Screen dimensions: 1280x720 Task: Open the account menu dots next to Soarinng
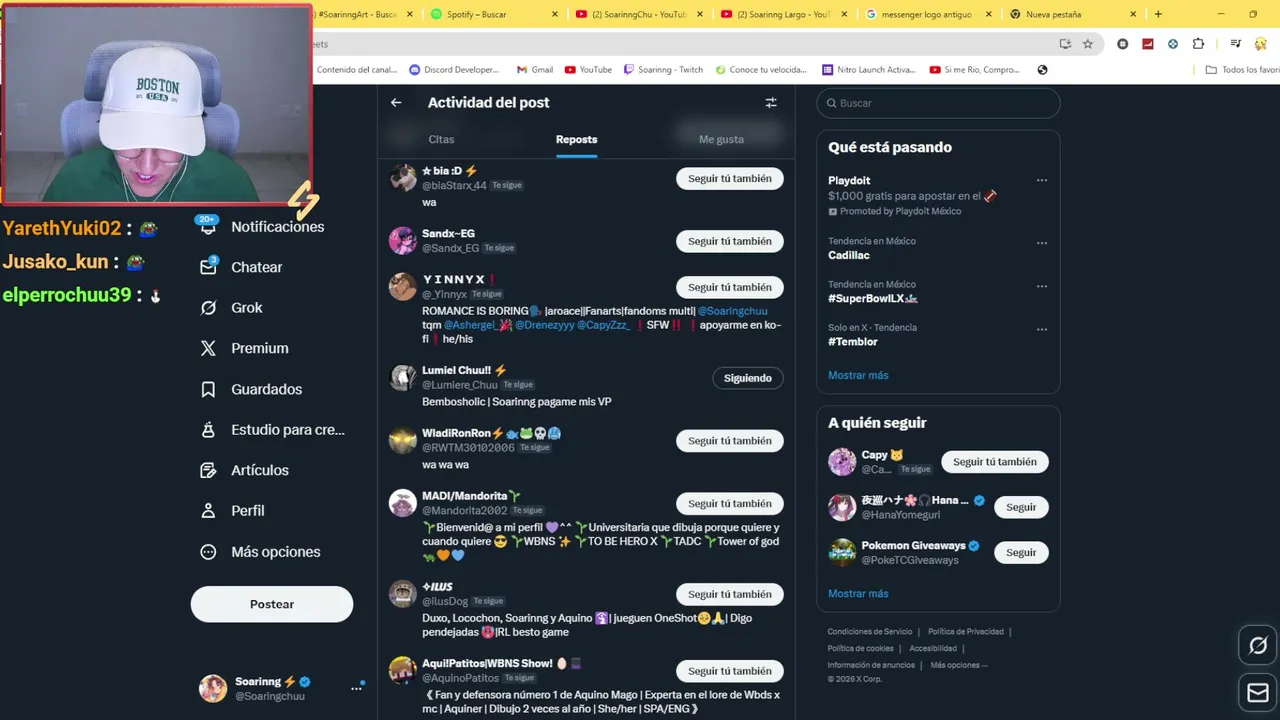[356, 688]
